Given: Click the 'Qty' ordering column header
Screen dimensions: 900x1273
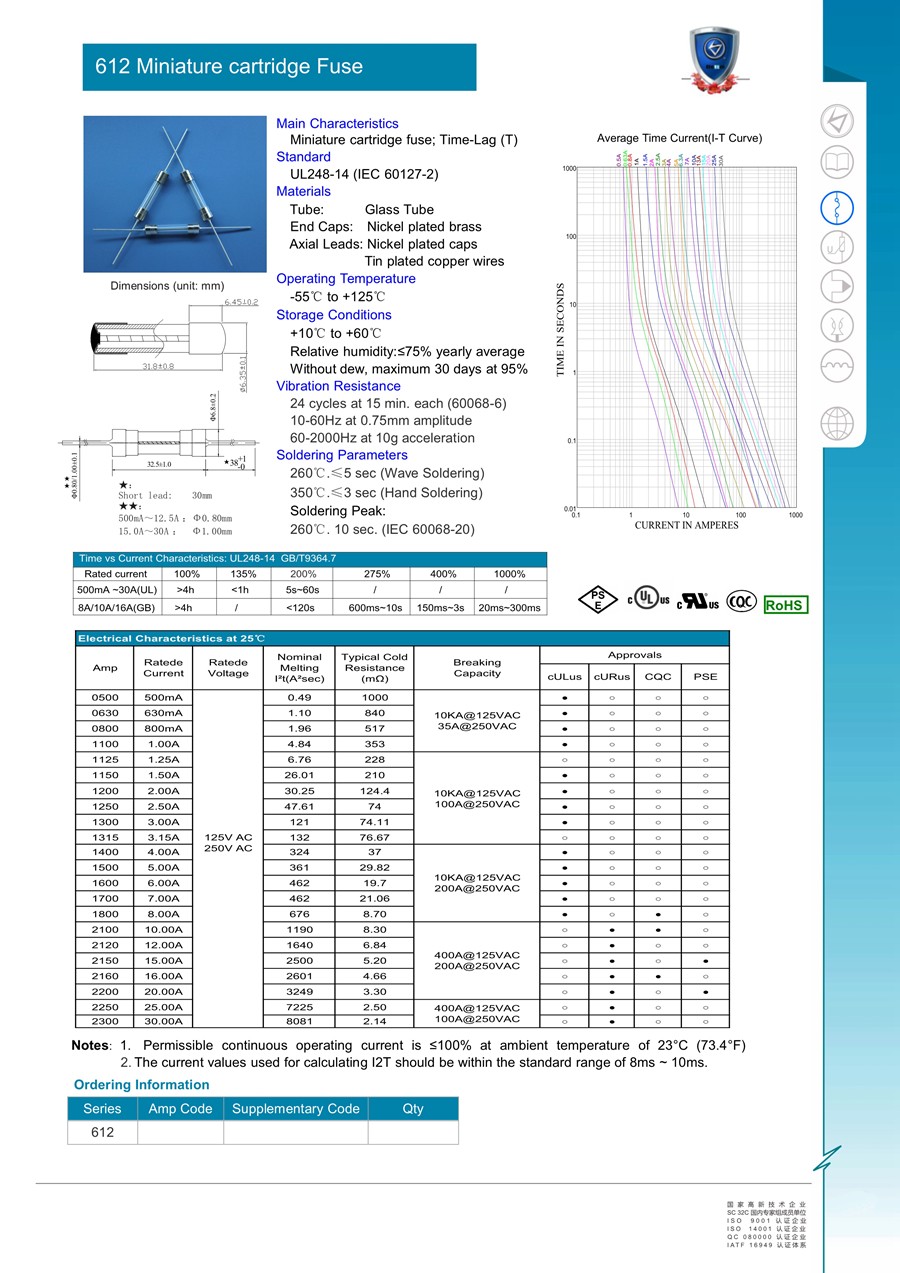Looking at the screenshot, I should (413, 1108).
